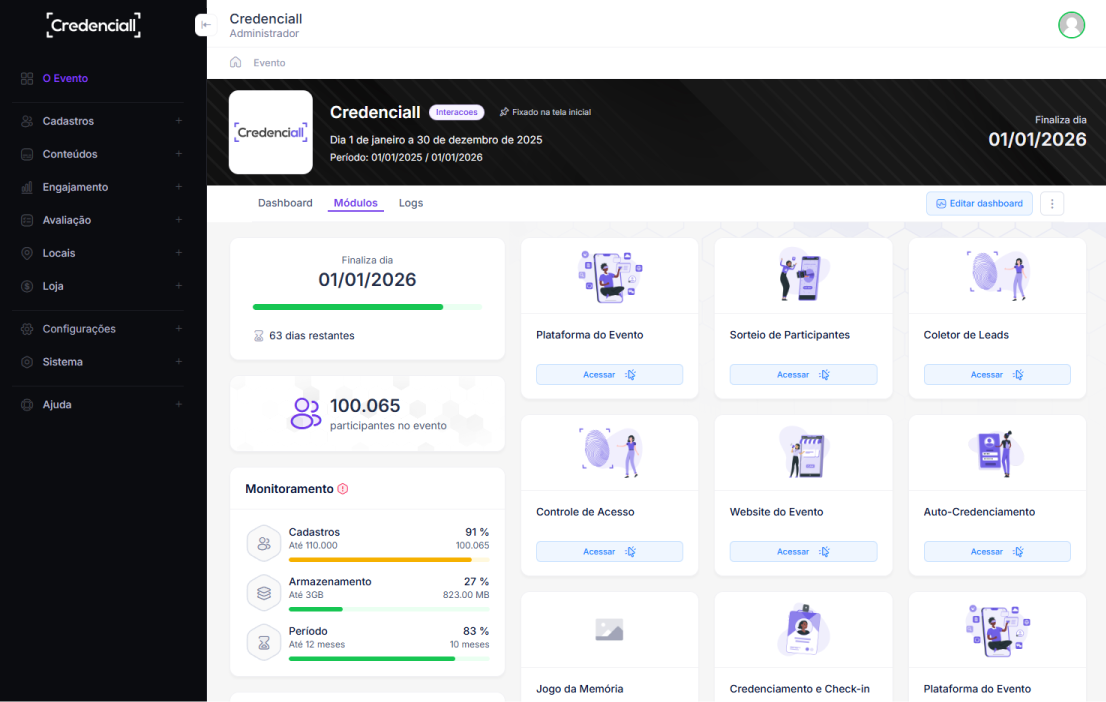Click the Credenciall event logo thumbnail
The height and width of the screenshot is (702, 1106).
tap(271, 132)
